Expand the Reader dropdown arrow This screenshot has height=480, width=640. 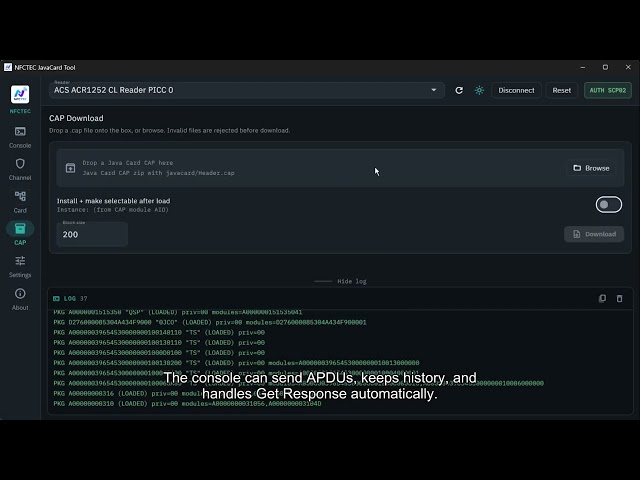pos(433,90)
